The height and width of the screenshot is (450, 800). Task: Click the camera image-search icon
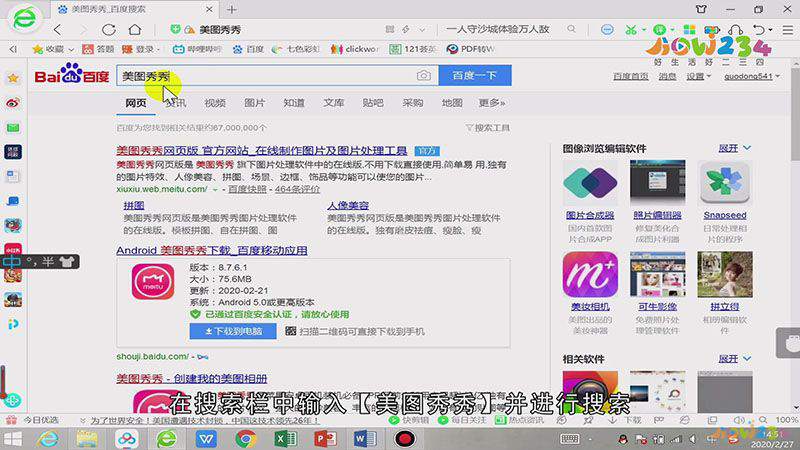click(423, 76)
